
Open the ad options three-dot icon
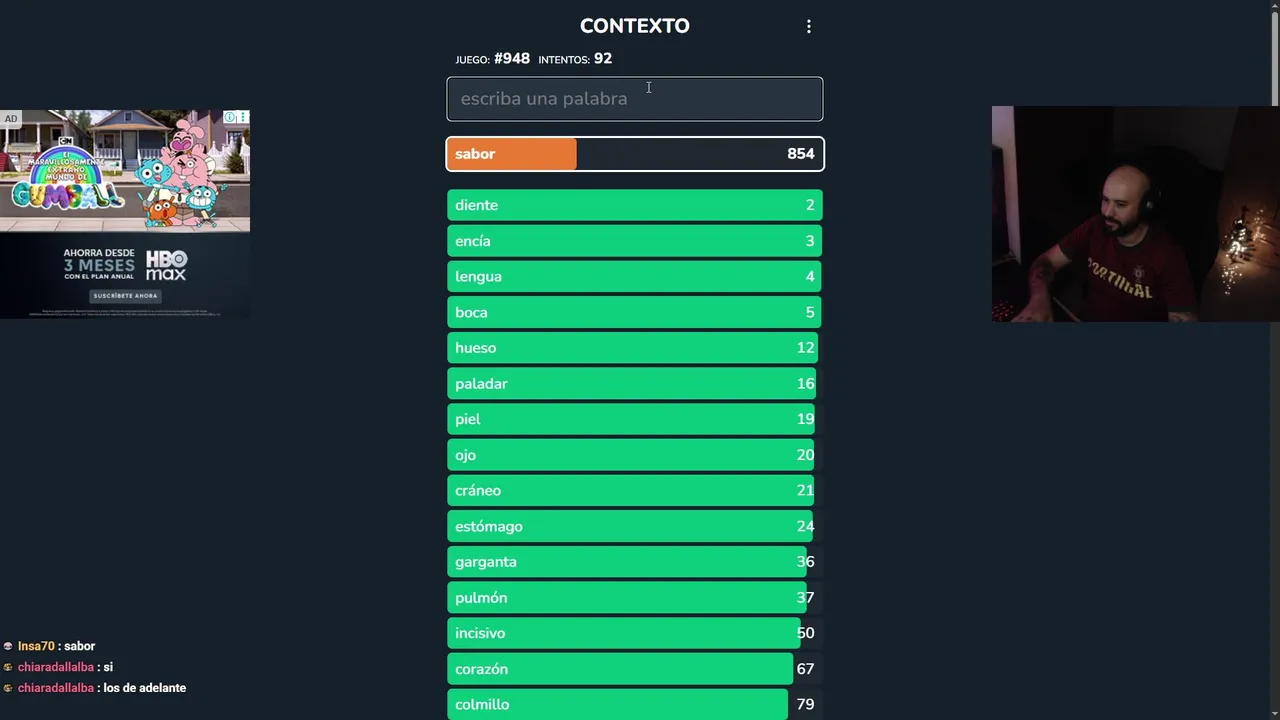(242, 118)
